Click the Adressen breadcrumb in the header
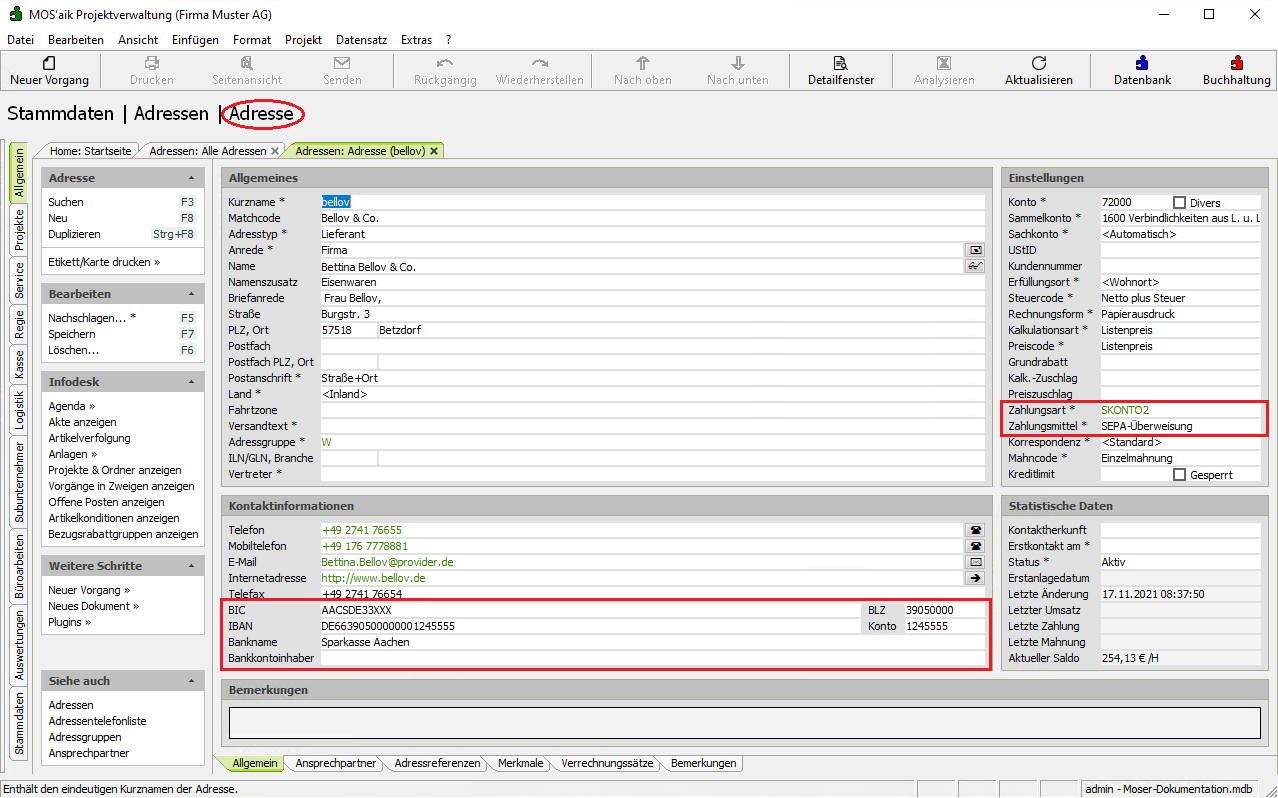Screen dimensions: 1278x798 click(x=171, y=114)
